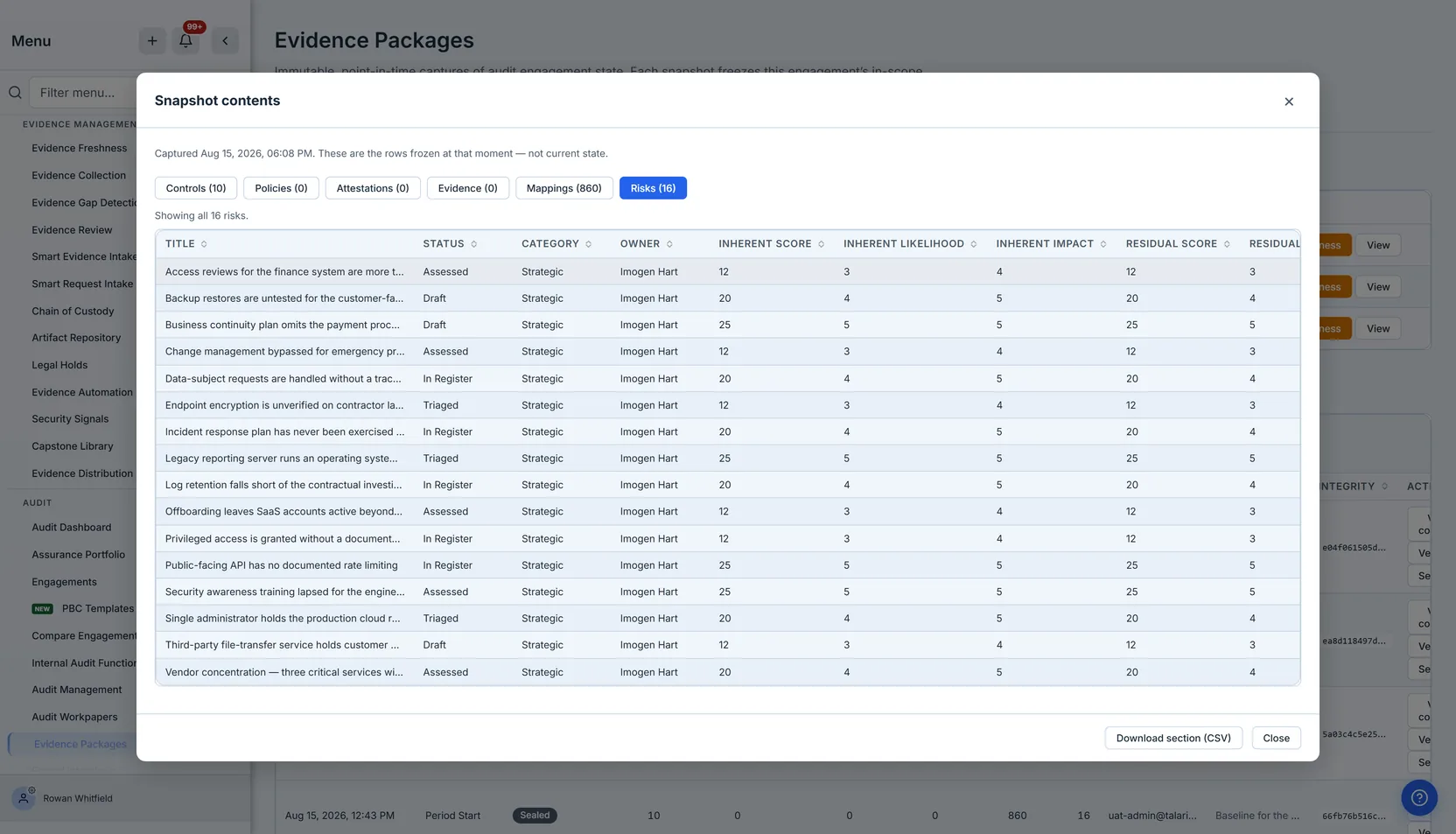Switch to Attestations (0) tab
The height and width of the screenshot is (834, 1456).
coord(373,188)
